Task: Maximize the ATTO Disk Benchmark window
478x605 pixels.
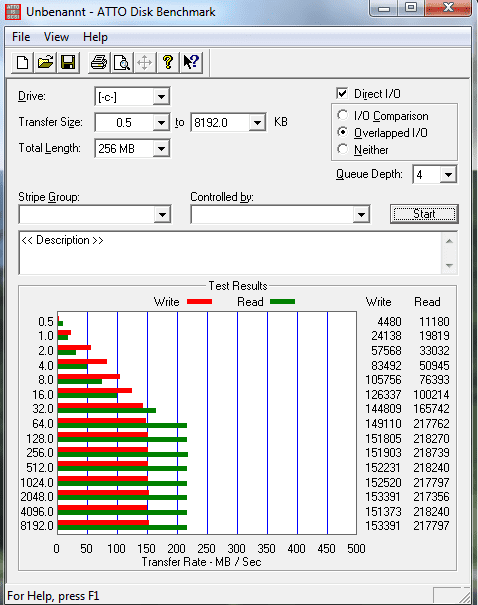Action: [410, 8]
